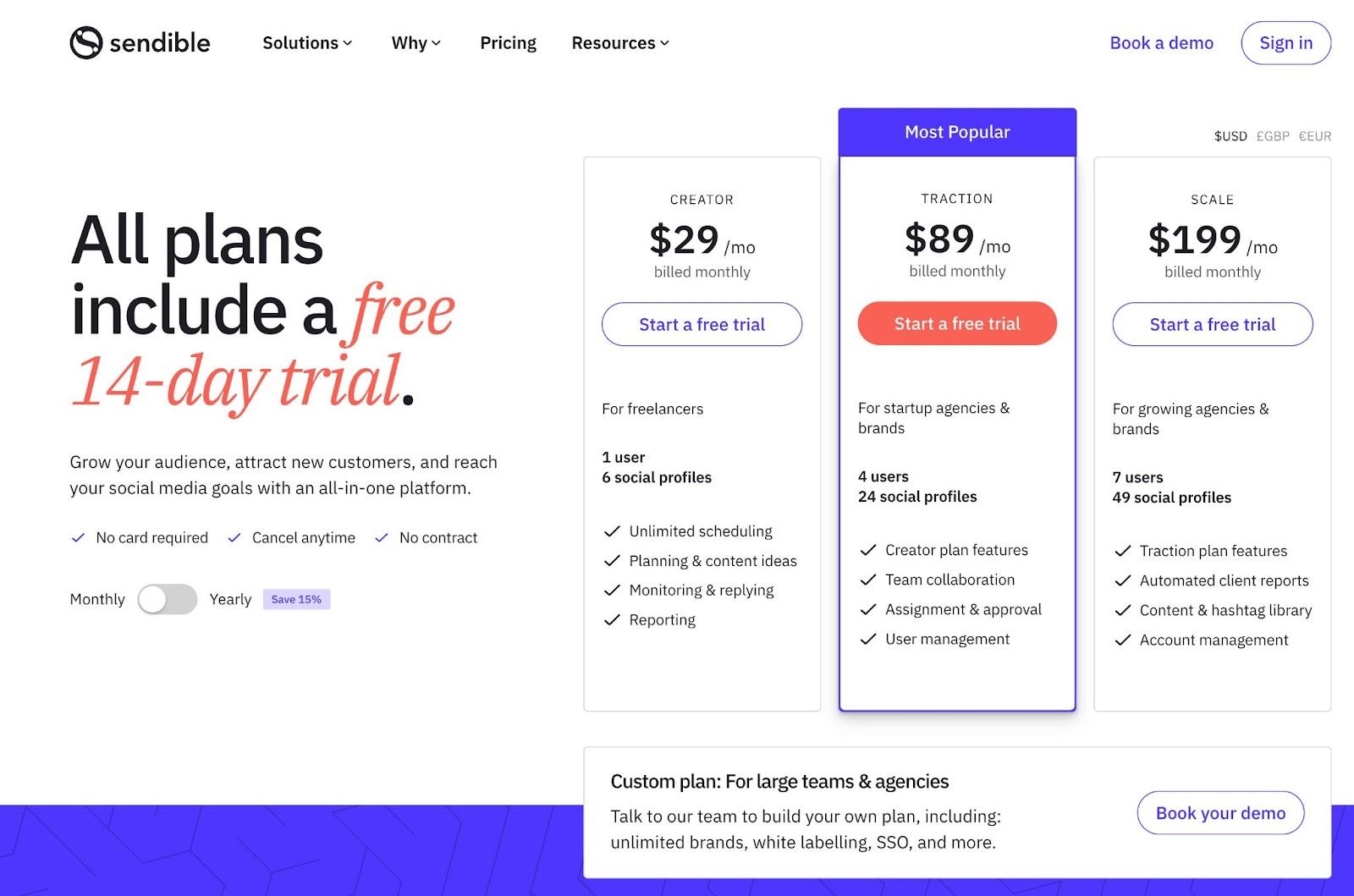Click the Sign in button
The width and height of the screenshot is (1354, 896).
tap(1285, 43)
